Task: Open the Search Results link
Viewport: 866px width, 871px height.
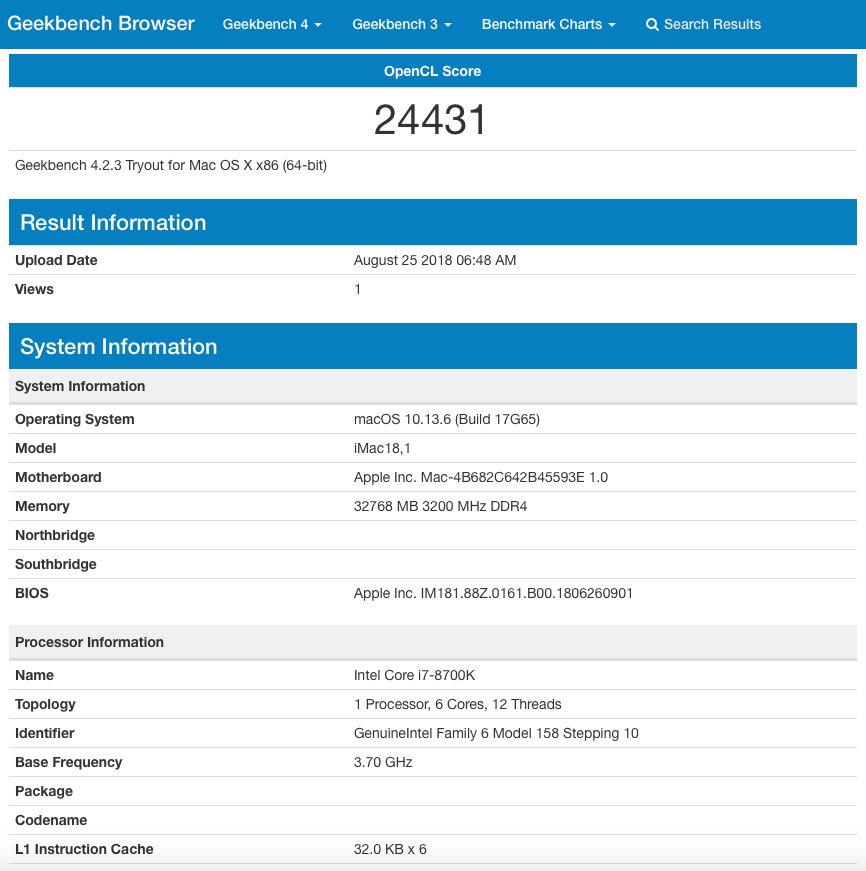Action: click(x=703, y=24)
